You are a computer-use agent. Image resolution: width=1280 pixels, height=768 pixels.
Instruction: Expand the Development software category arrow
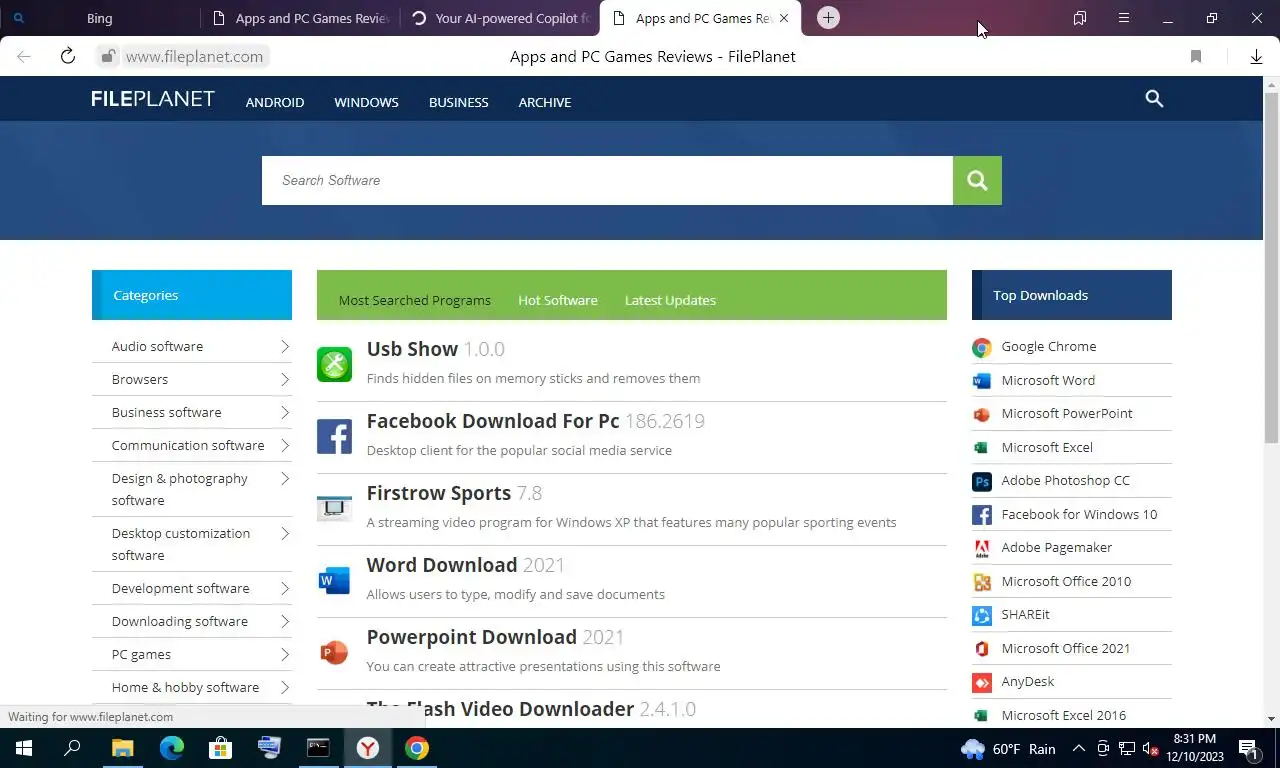(x=285, y=588)
